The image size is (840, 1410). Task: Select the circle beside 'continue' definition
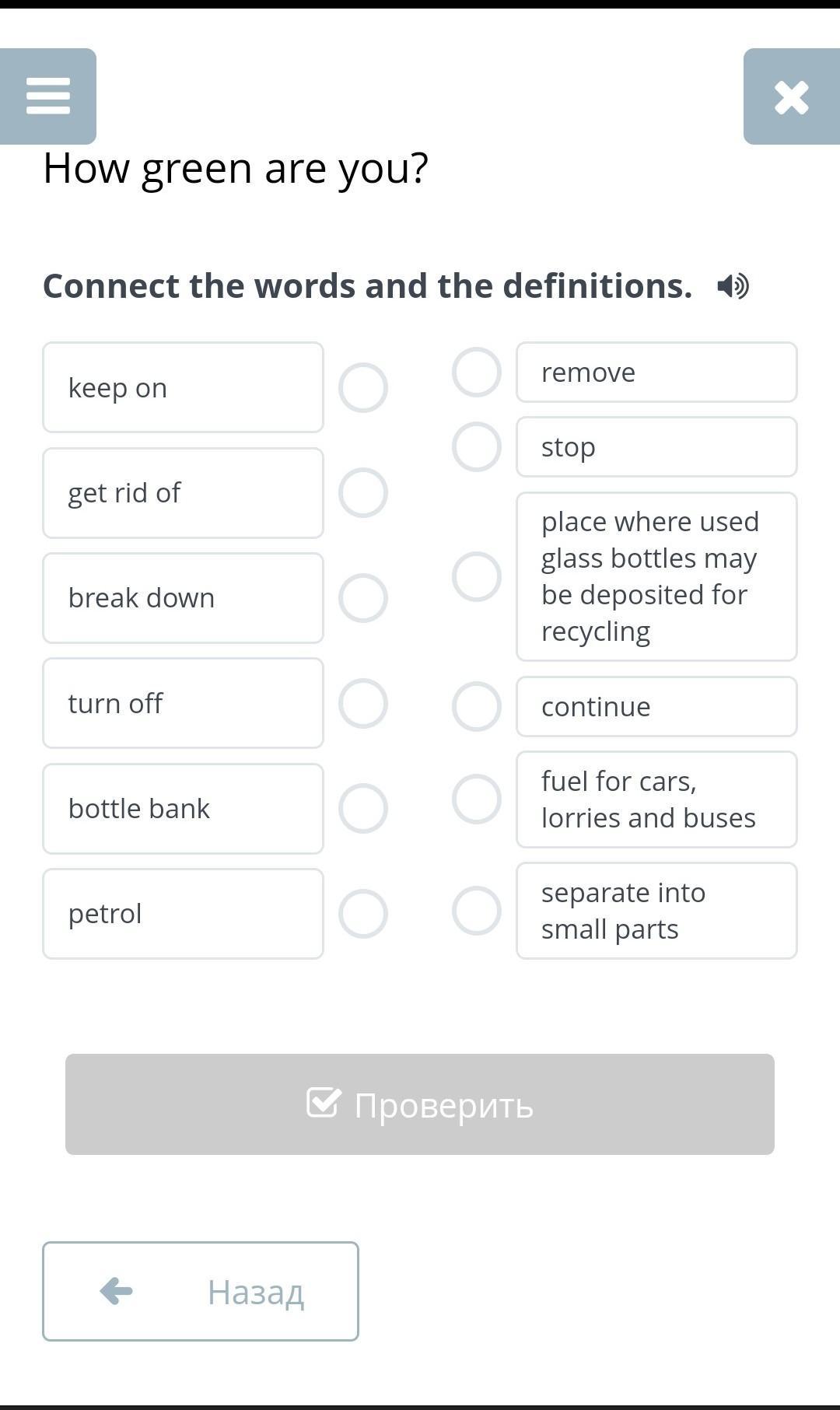[477, 707]
